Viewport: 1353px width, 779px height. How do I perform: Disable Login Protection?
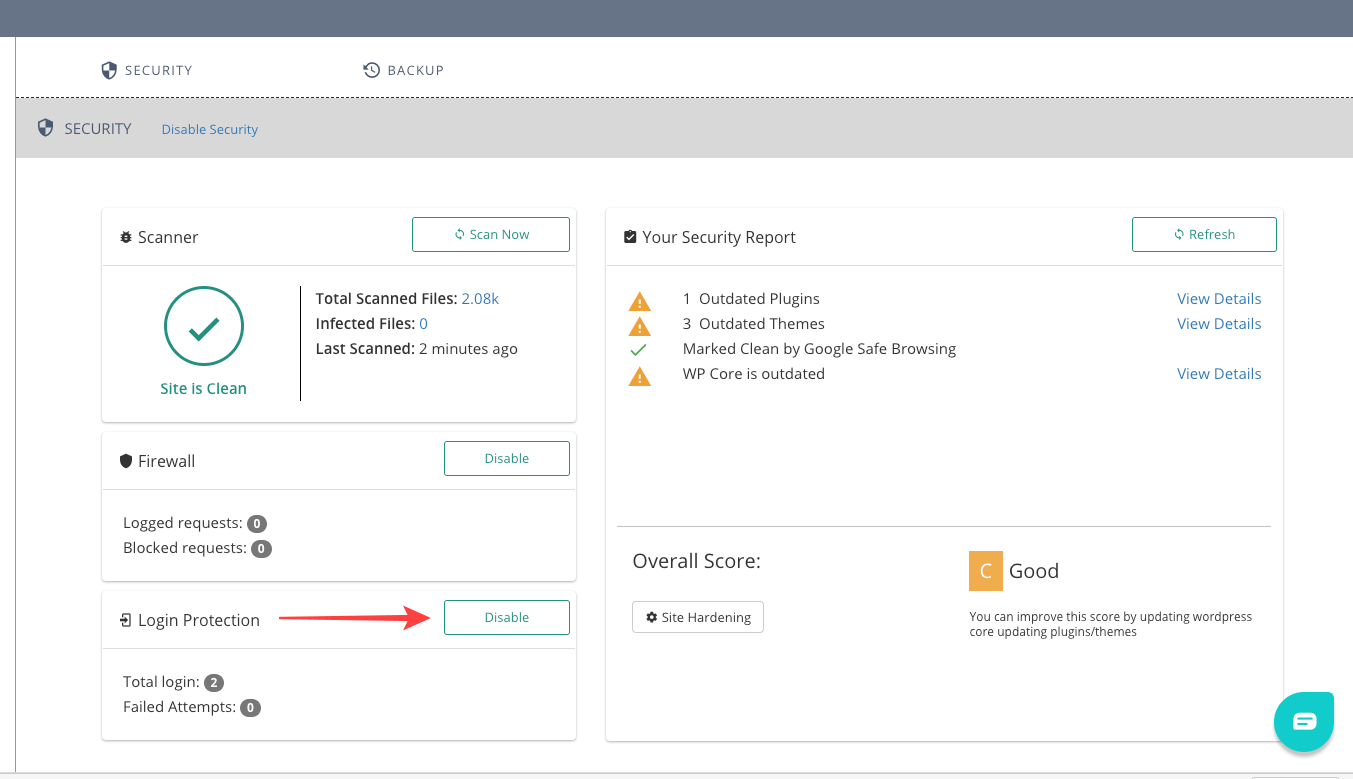[506, 617]
